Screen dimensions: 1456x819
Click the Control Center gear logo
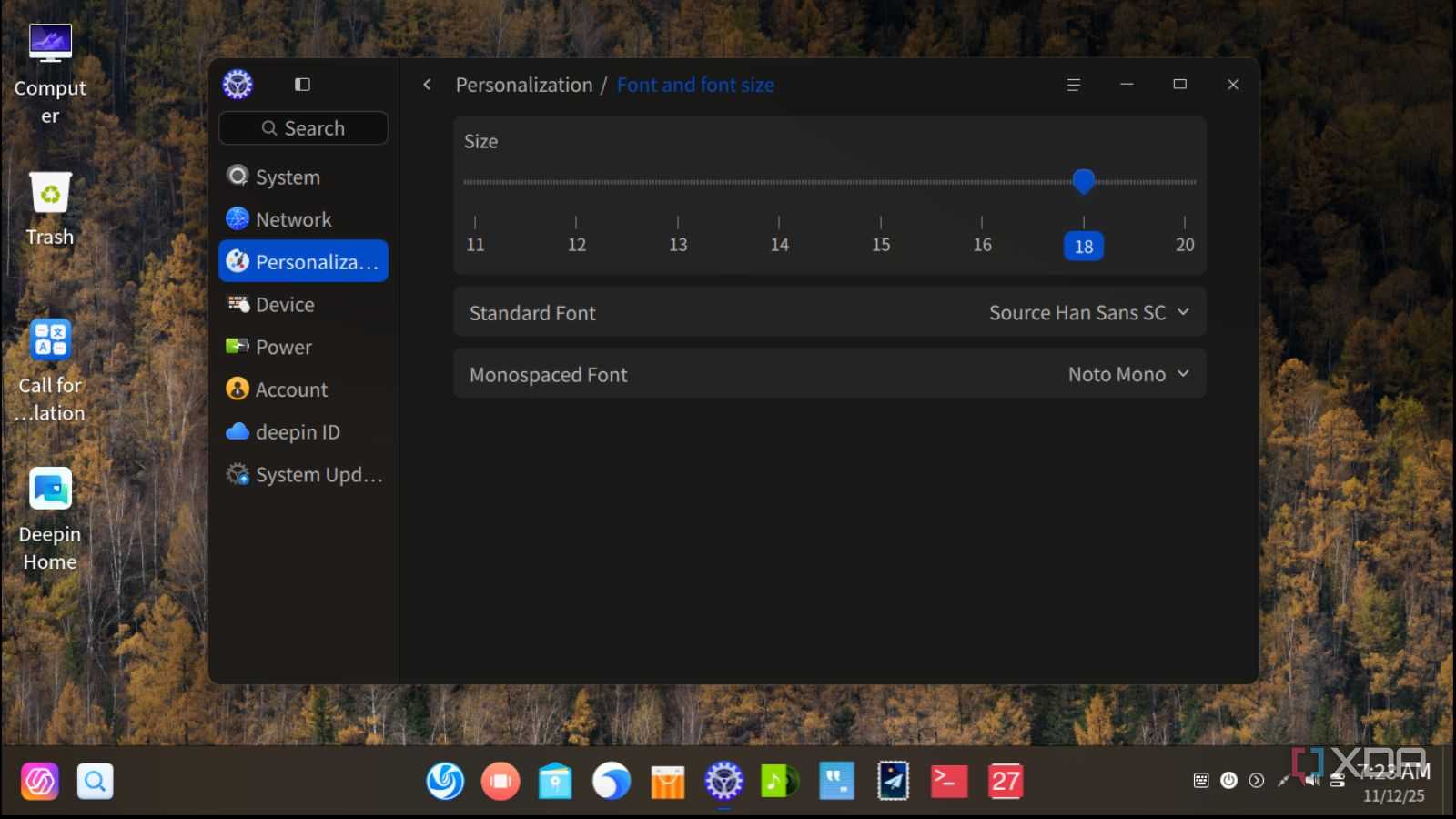point(238,85)
